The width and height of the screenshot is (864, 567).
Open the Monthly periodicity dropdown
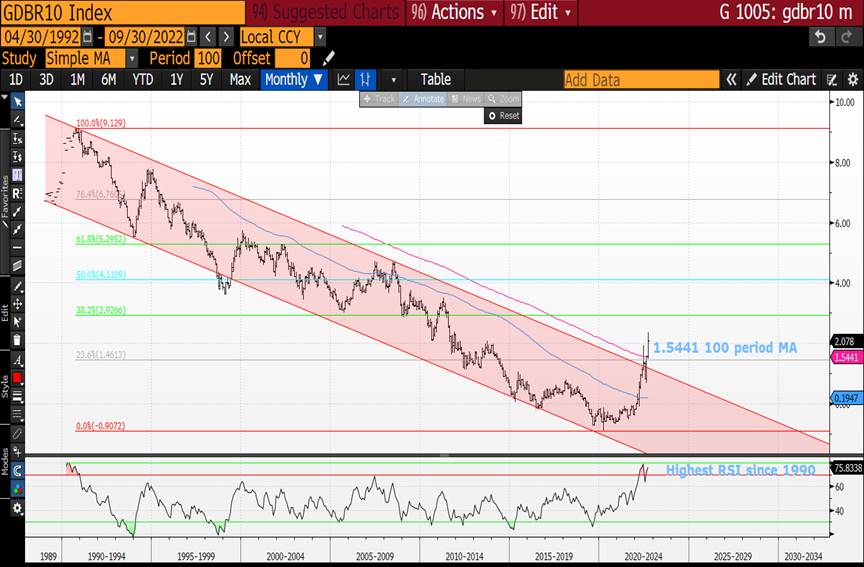click(294, 79)
